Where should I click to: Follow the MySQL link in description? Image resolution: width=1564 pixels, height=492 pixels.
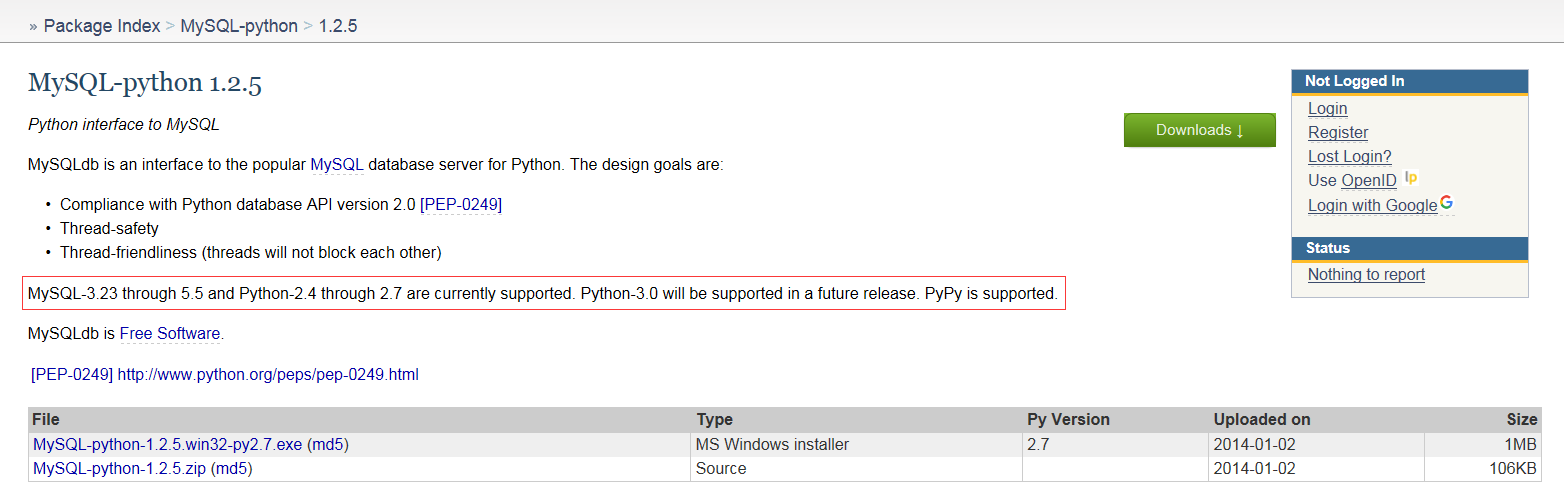[x=337, y=164]
